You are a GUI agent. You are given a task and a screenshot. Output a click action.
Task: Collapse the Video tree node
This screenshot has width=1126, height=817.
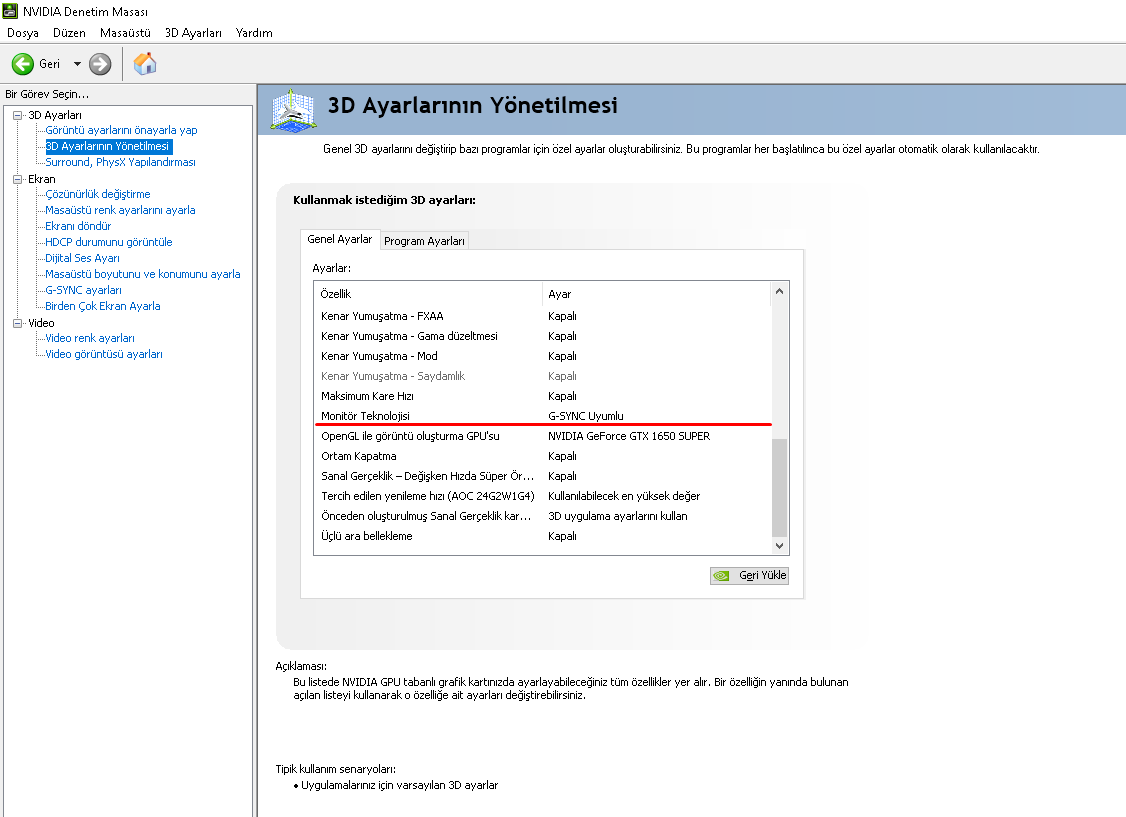pyautogui.click(x=17, y=323)
